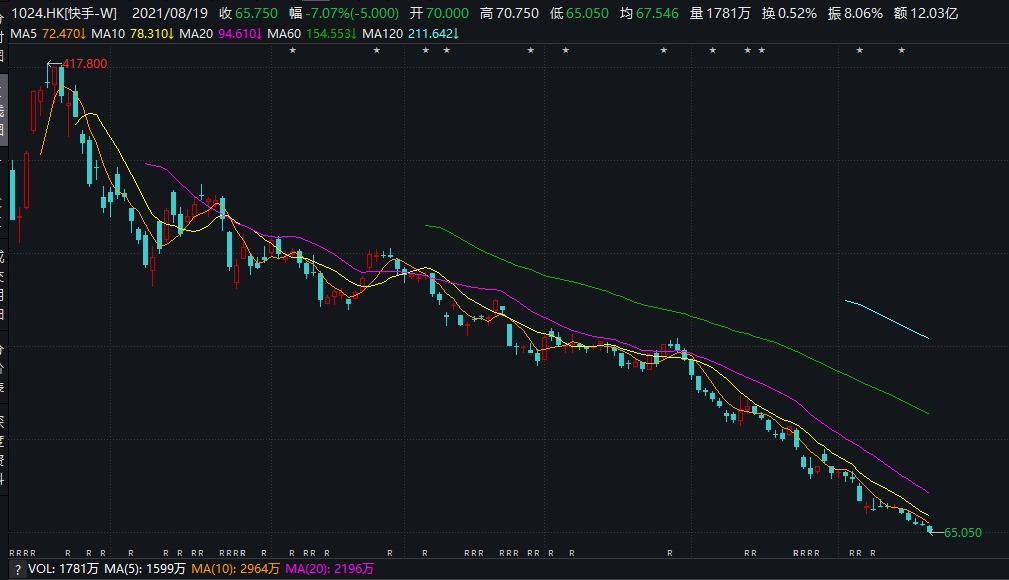Click the average price 均 67.546
Image resolution: width=1009 pixels, height=580 pixels.
(649, 13)
